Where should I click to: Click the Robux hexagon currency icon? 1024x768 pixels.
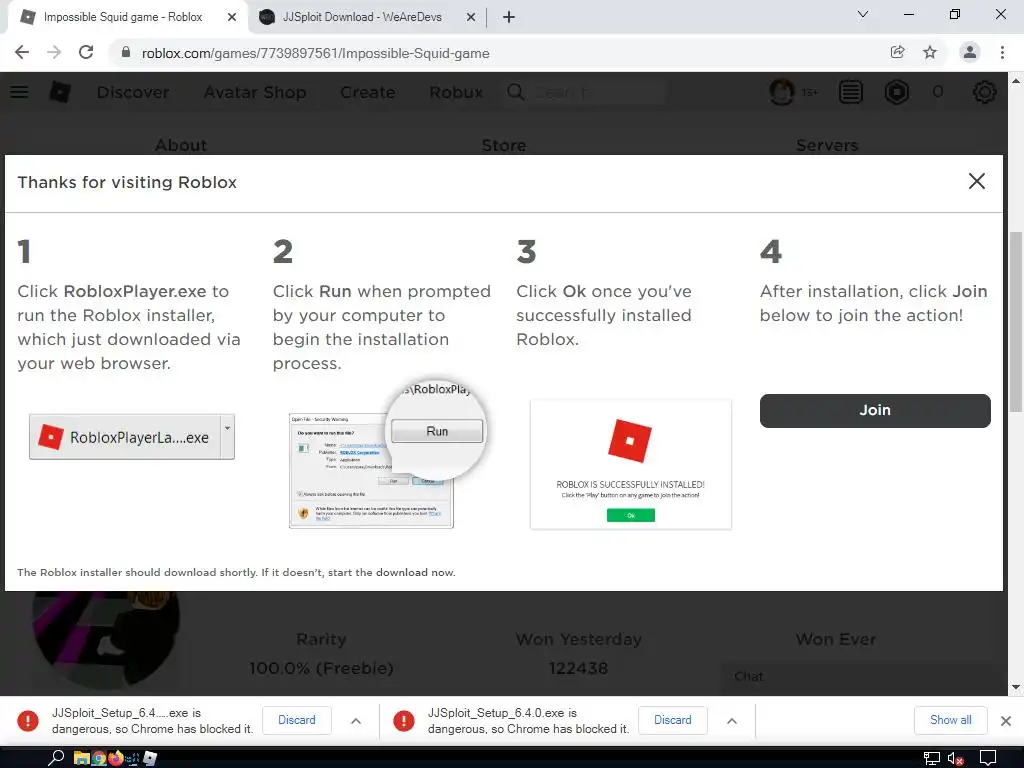tap(897, 92)
